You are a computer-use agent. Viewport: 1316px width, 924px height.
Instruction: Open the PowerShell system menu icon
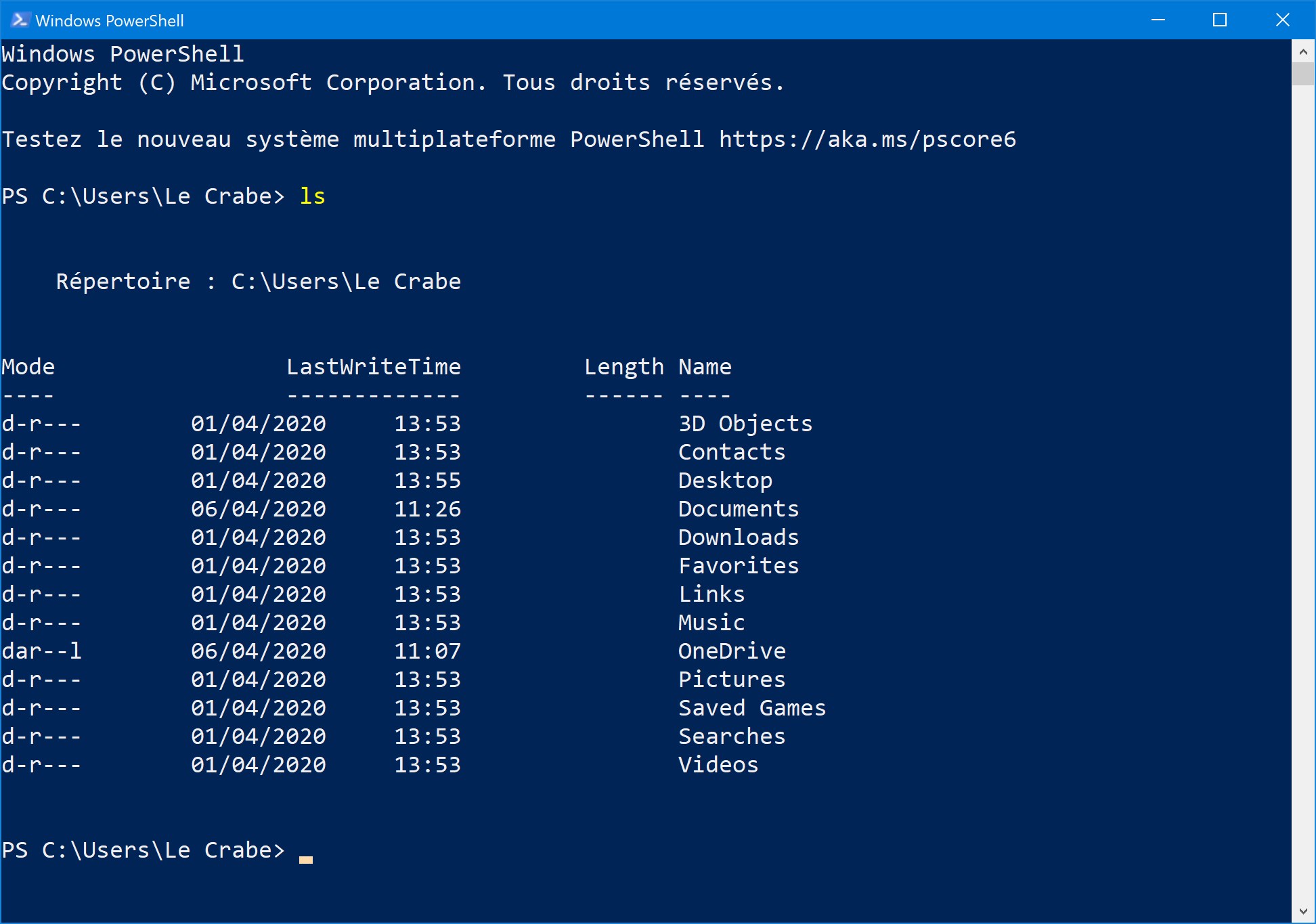20,20
